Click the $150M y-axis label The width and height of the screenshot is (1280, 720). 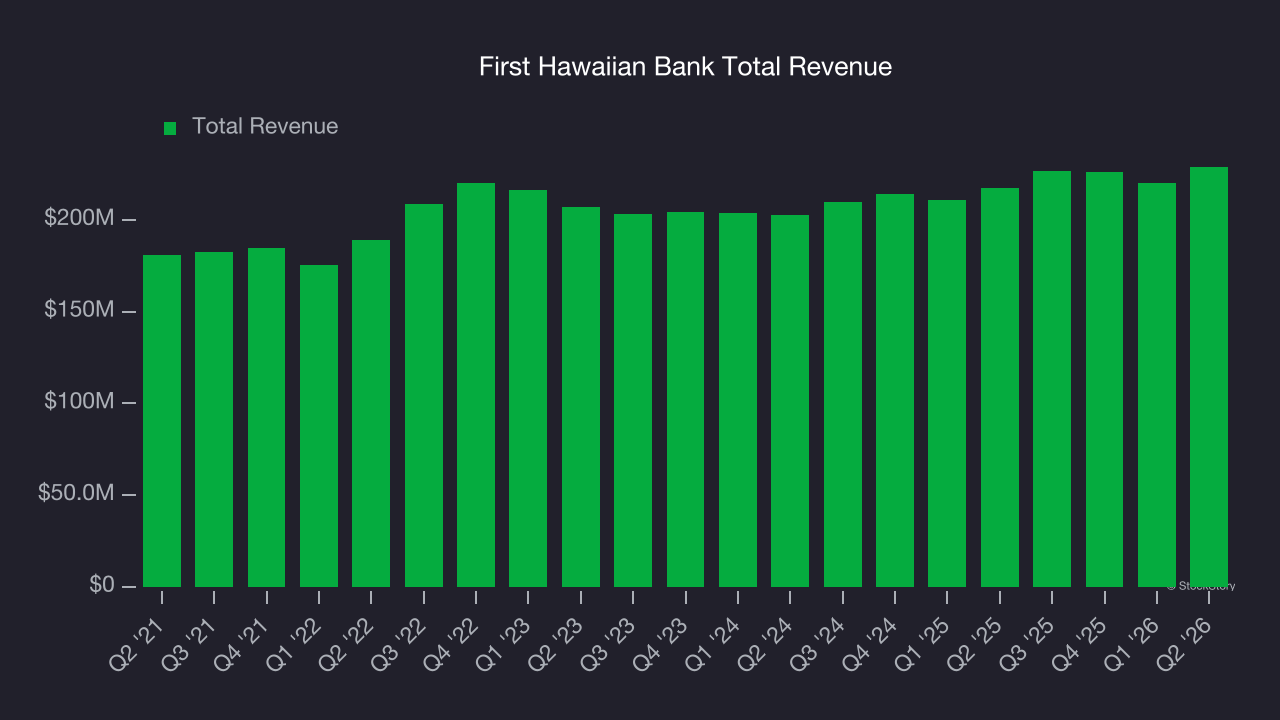[78, 310]
